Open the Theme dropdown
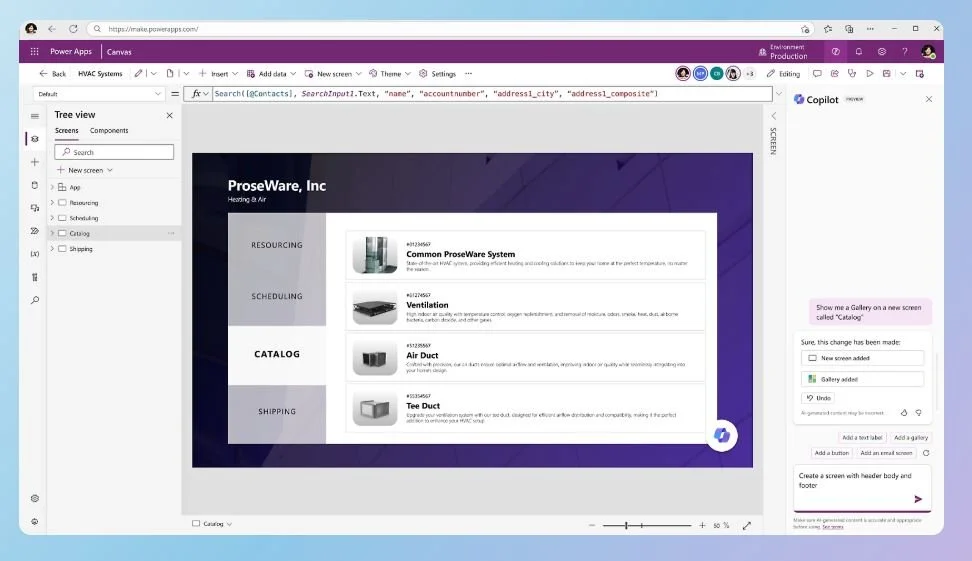 click(x=391, y=74)
